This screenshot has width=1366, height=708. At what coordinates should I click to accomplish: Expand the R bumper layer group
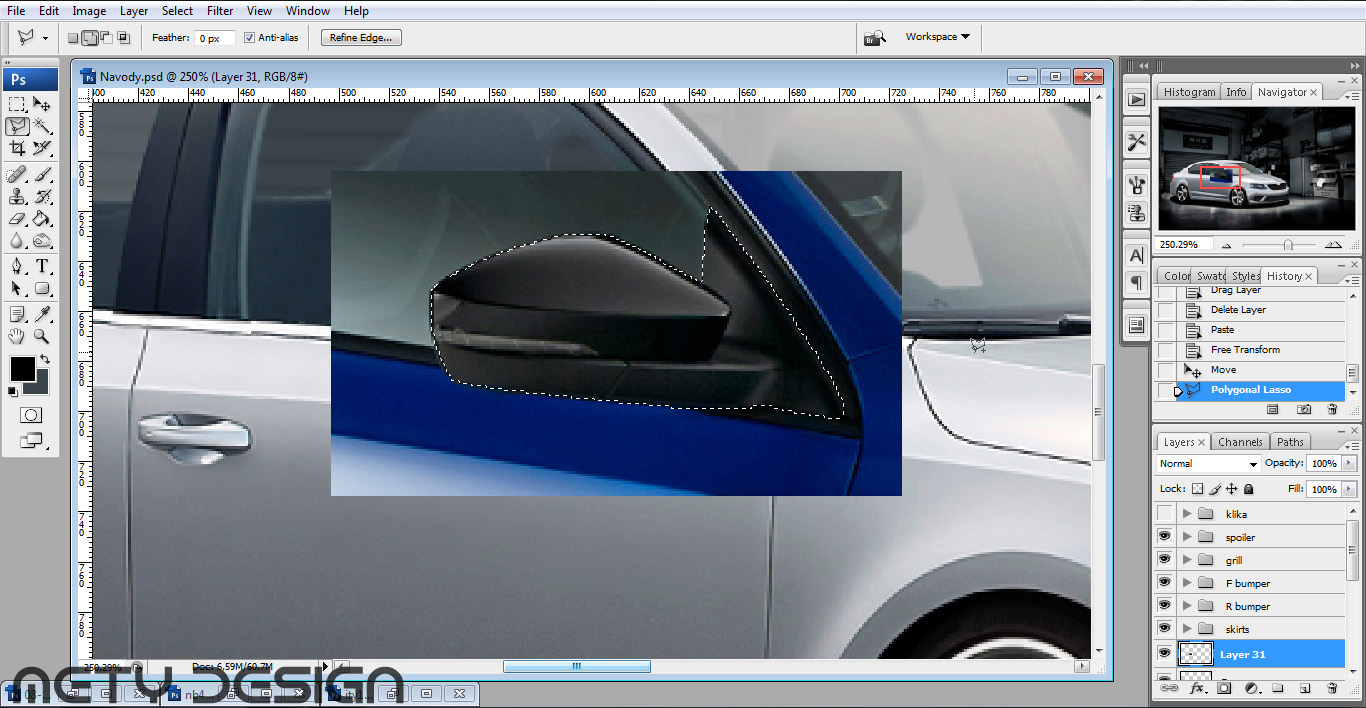pos(1187,606)
